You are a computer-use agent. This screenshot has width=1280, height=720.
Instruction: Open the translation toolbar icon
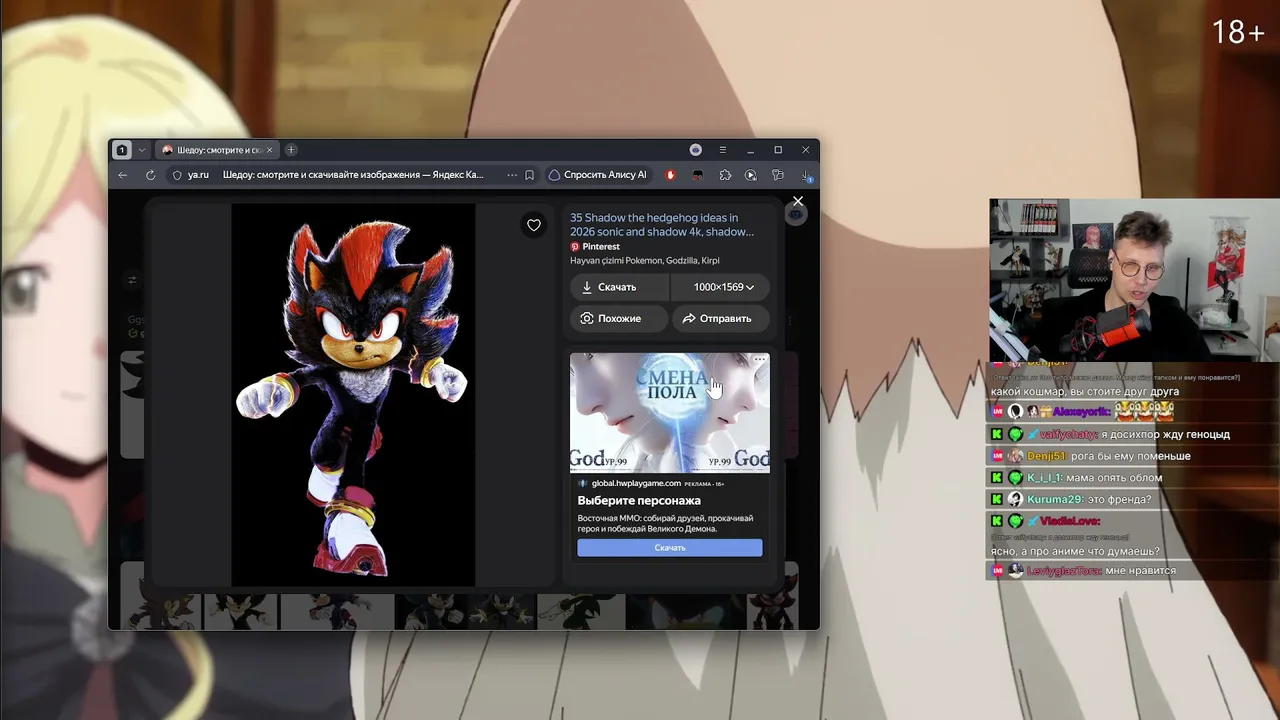(x=778, y=175)
